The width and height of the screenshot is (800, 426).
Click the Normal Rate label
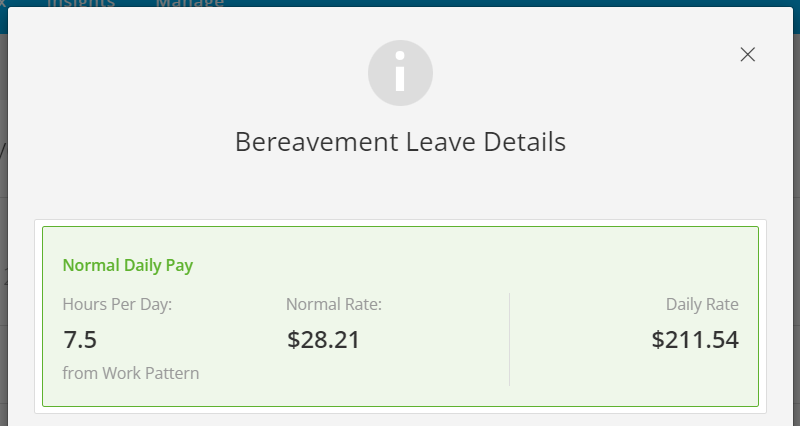pos(334,304)
